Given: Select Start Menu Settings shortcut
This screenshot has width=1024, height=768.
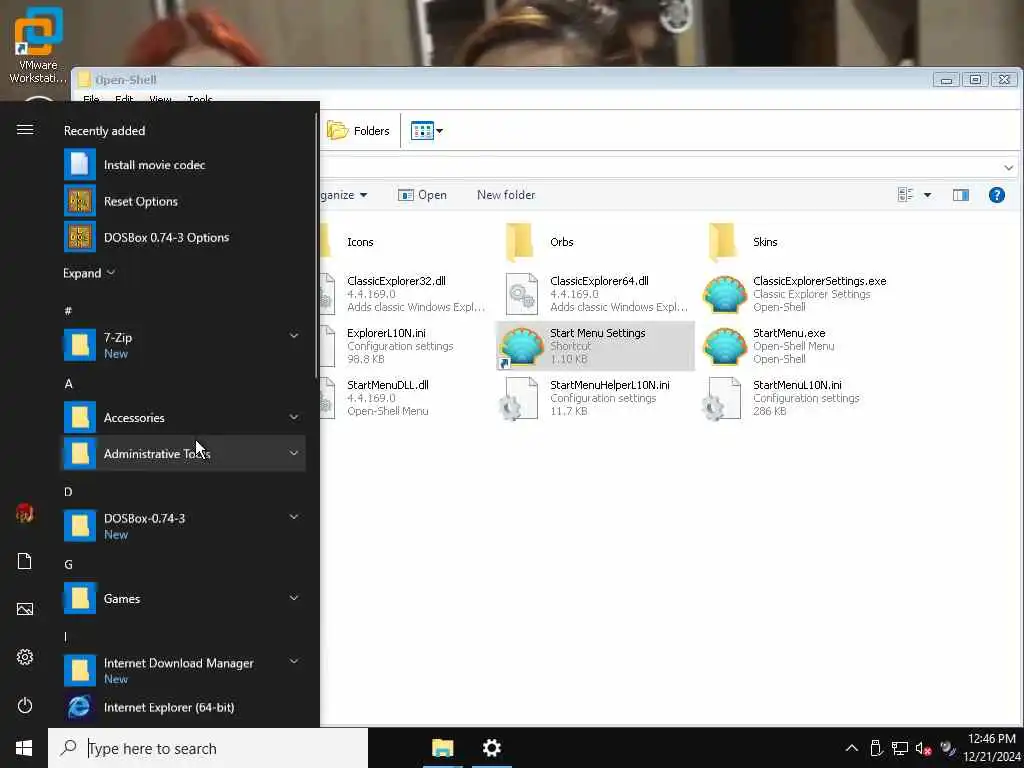Looking at the screenshot, I should coord(594,345).
